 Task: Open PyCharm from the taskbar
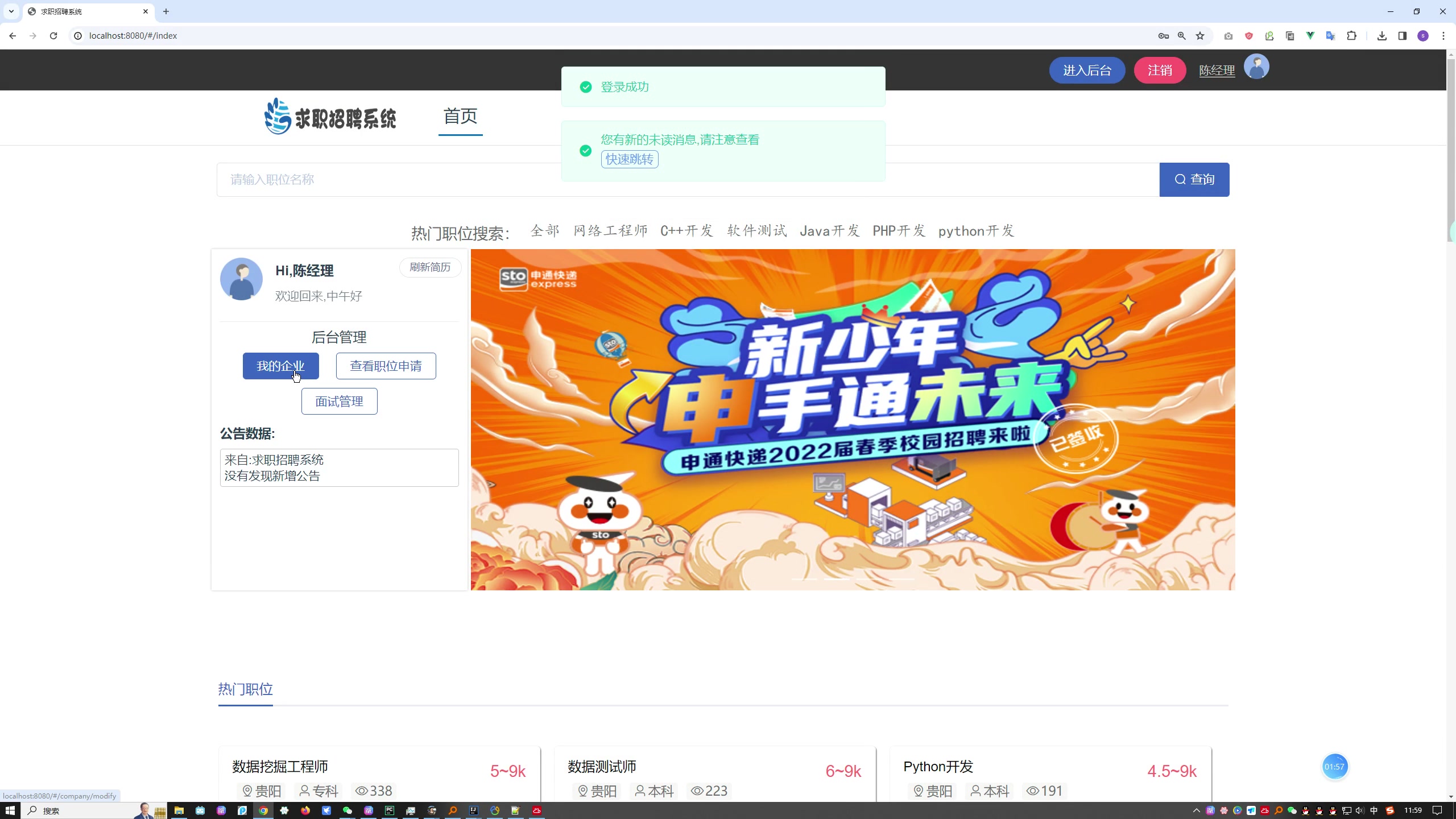(x=390, y=810)
